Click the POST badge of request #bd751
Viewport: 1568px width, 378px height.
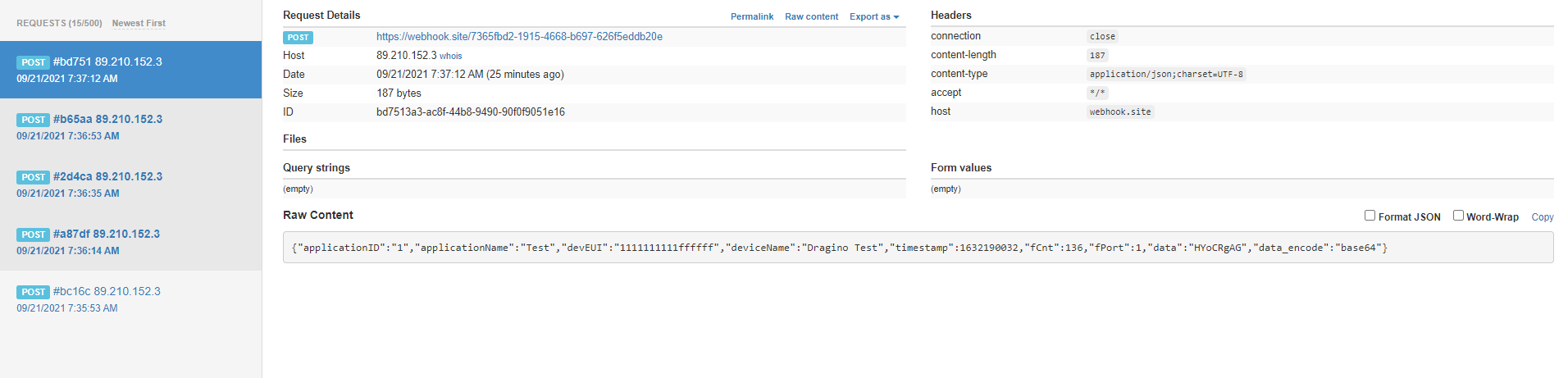coord(33,62)
